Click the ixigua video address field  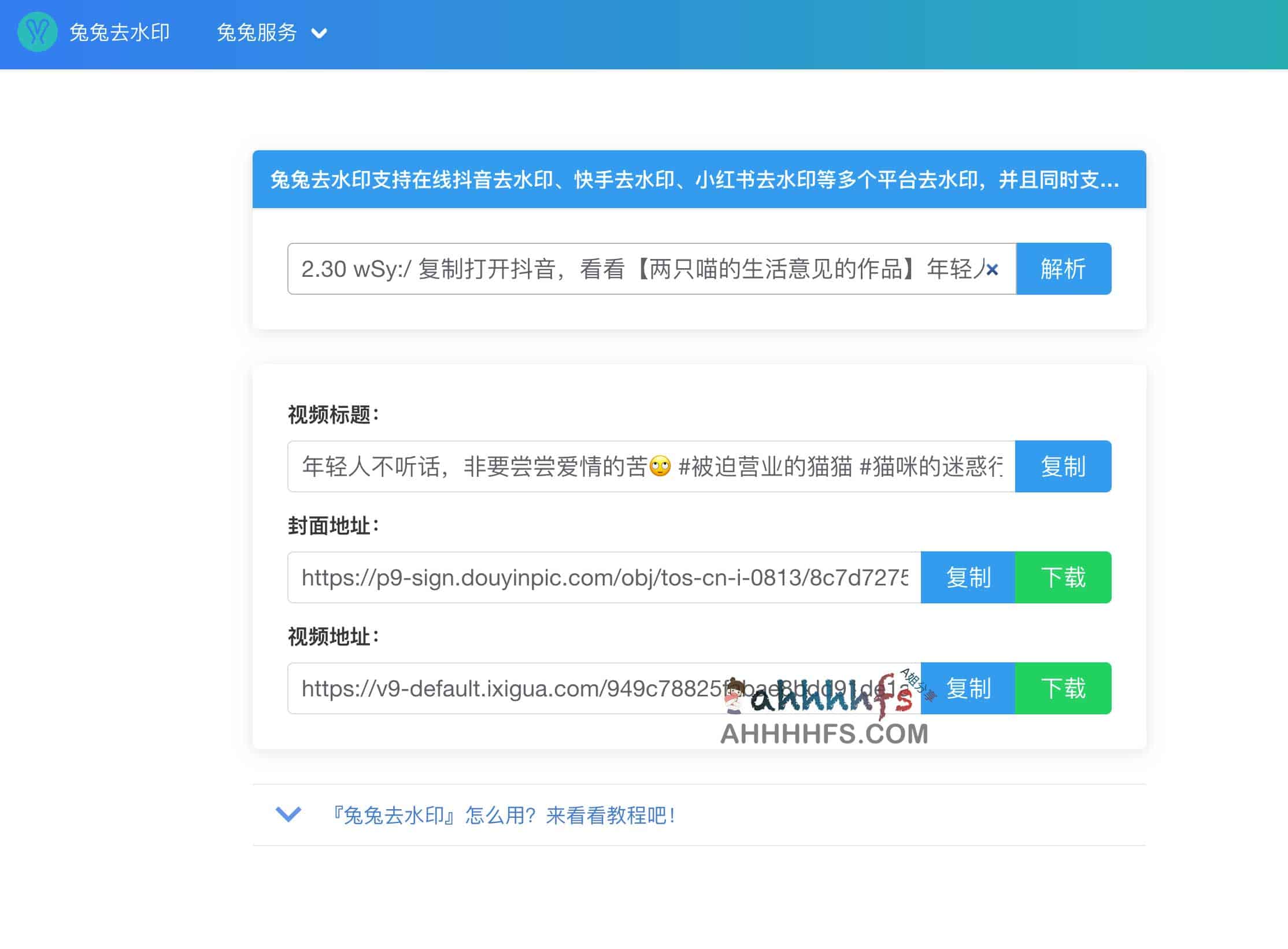pos(601,688)
